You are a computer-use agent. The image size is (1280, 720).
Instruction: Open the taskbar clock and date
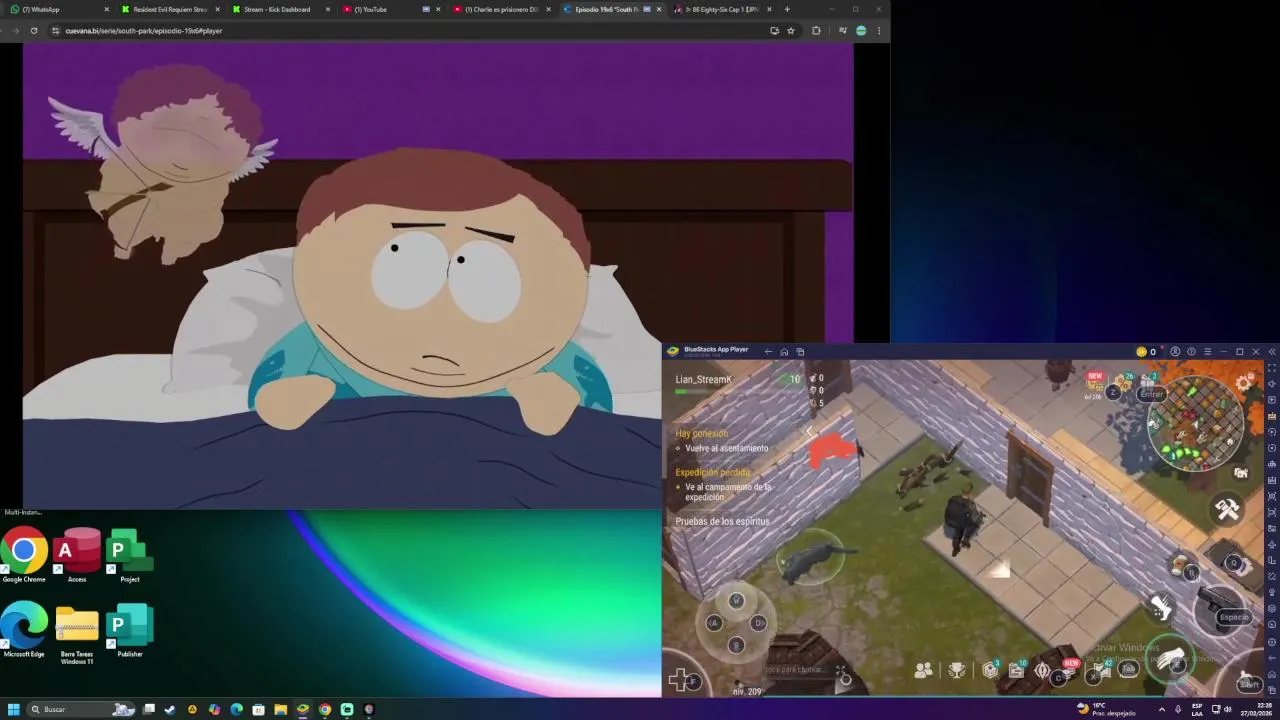pyautogui.click(x=1258, y=709)
